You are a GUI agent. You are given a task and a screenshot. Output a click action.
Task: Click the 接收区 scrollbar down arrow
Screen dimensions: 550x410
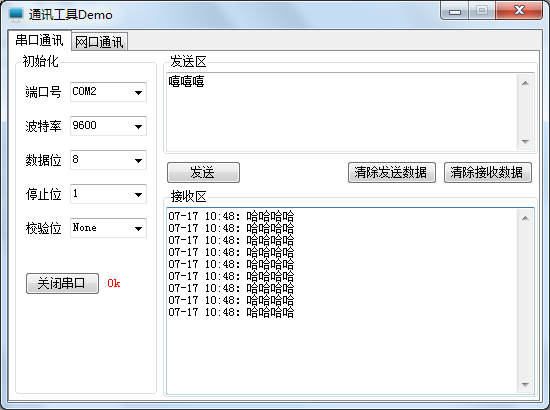click(525, 384)
